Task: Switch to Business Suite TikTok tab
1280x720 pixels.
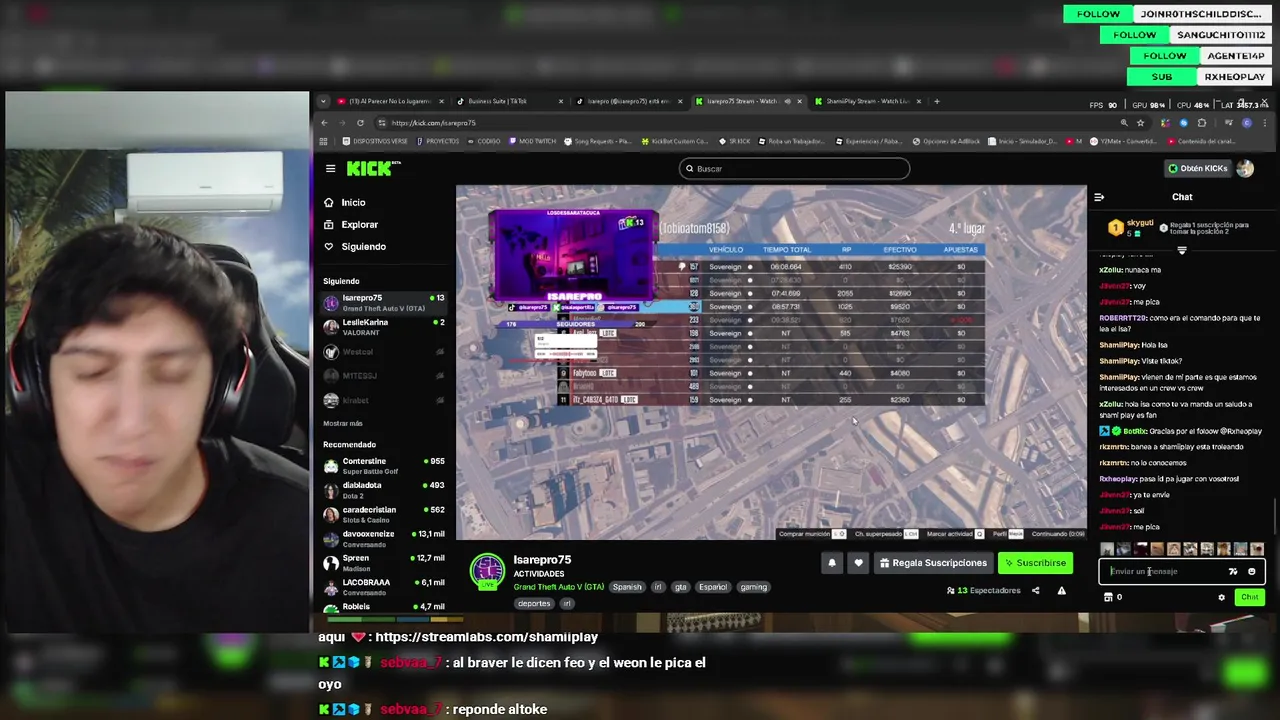Action: point(510,101)
